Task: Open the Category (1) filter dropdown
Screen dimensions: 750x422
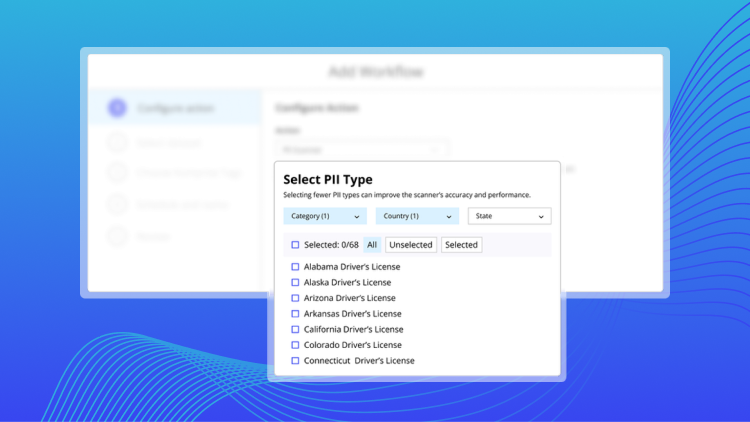Action: click(325, 216)
